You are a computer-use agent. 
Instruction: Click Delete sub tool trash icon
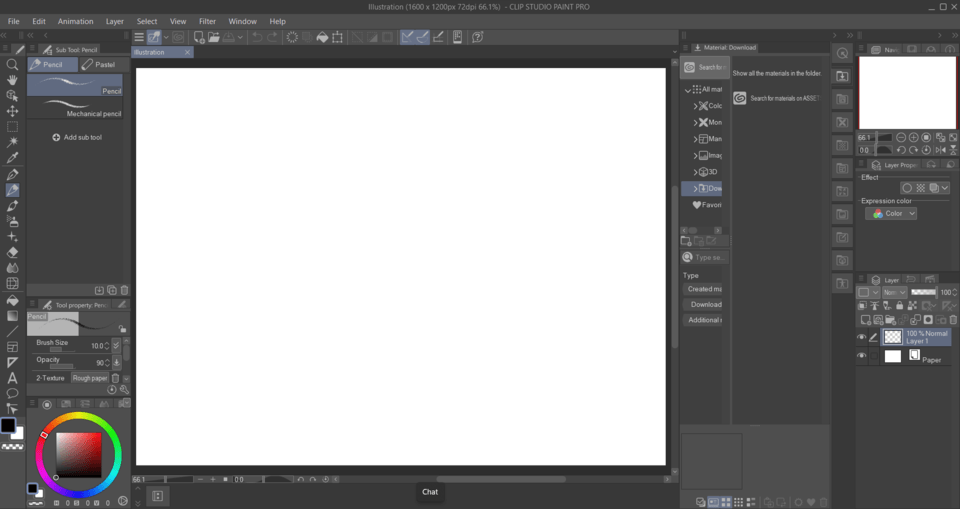point(124,290)
